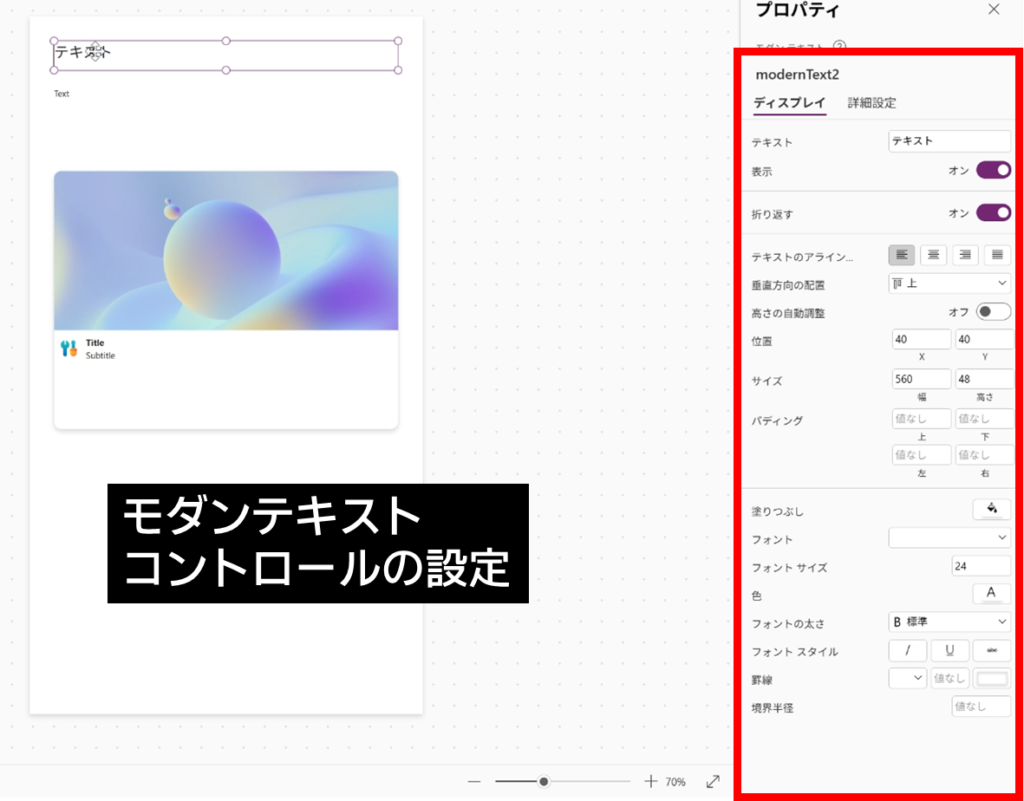This screenshot has height=801, width=1024.
Task: Apply underline font style
Action: coord(950,651)
